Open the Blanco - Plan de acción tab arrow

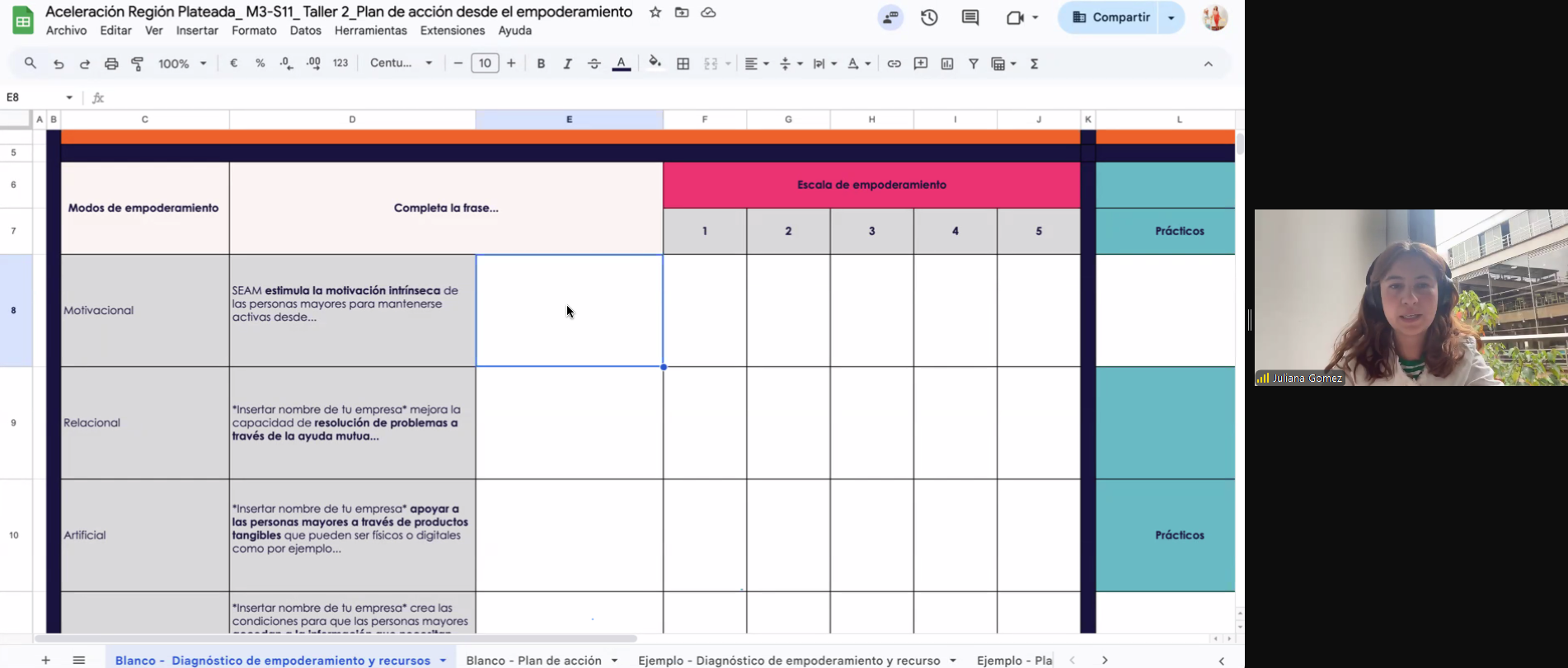tap(615, 661)
